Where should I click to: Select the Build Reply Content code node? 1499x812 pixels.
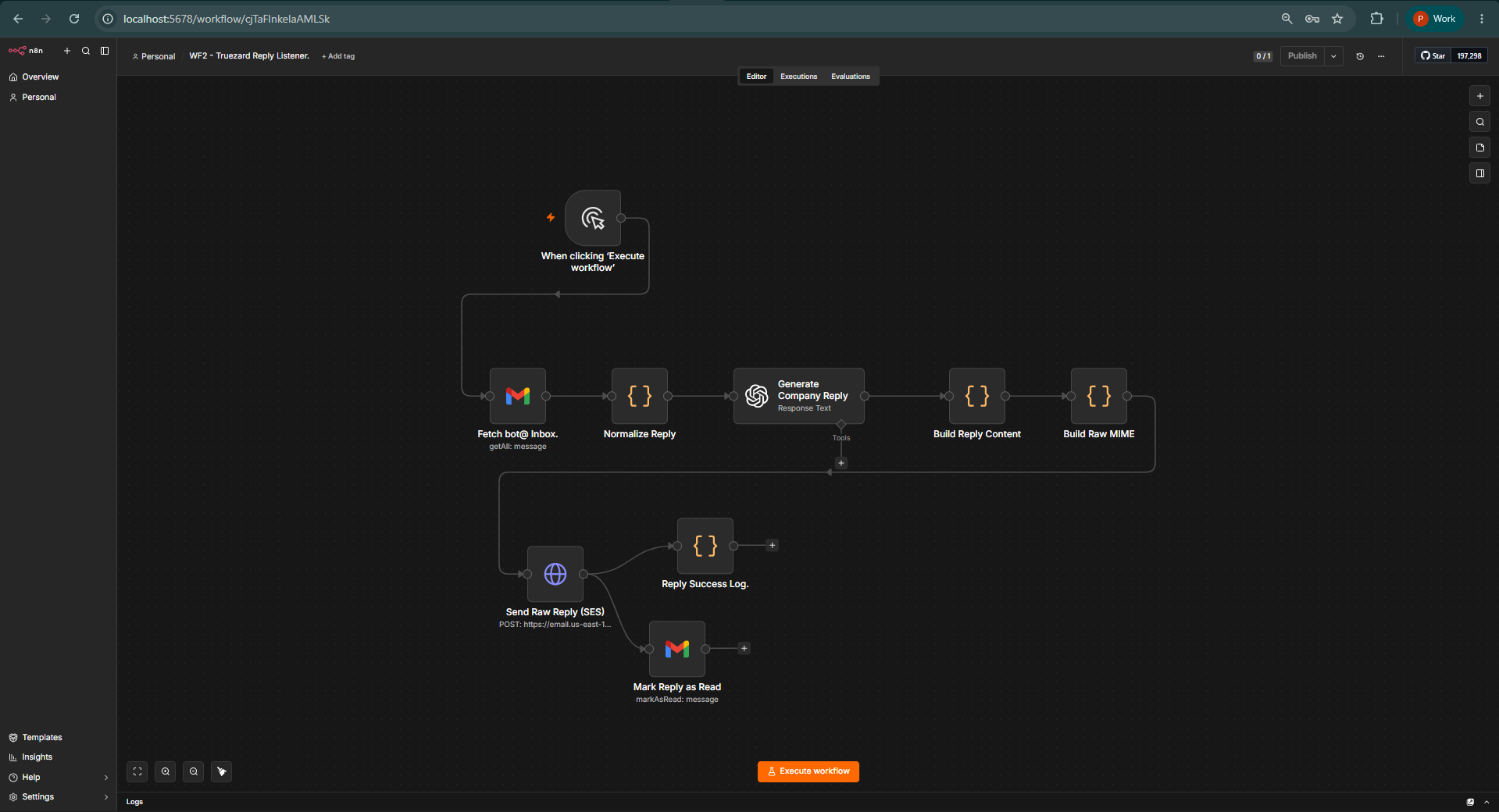click(977, 396)
